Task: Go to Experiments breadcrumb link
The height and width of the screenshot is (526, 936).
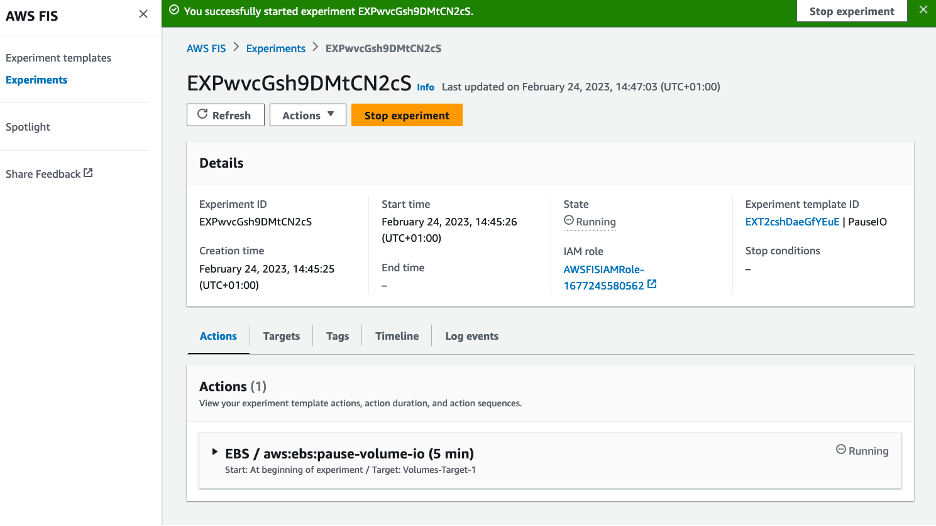Action: 276,48
